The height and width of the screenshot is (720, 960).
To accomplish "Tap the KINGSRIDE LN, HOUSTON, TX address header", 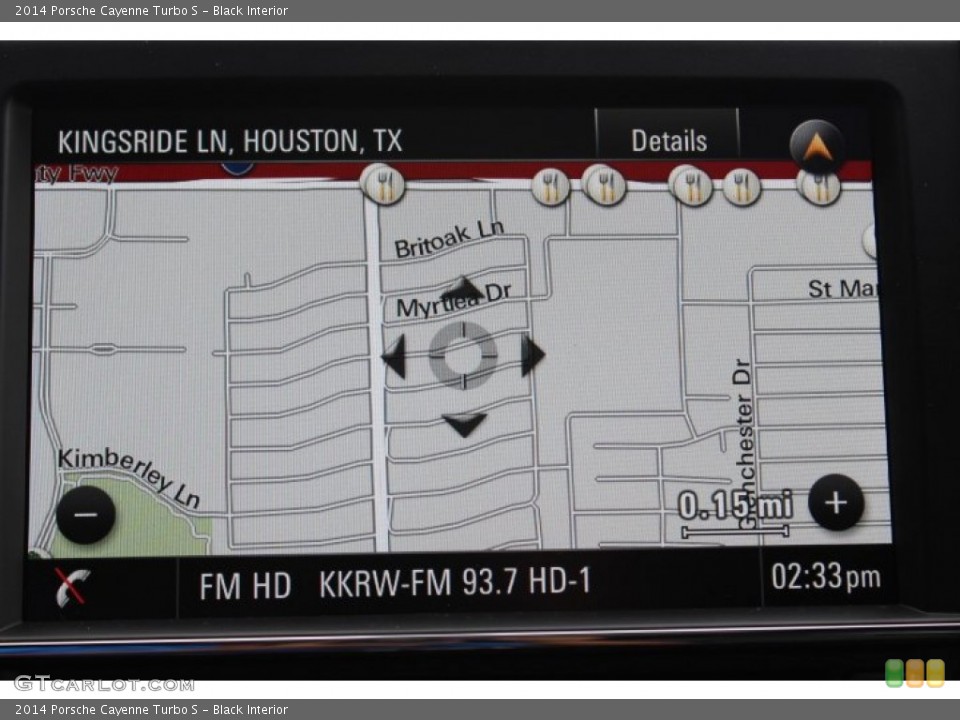I will pyautogui.click(x=230, y=141).
